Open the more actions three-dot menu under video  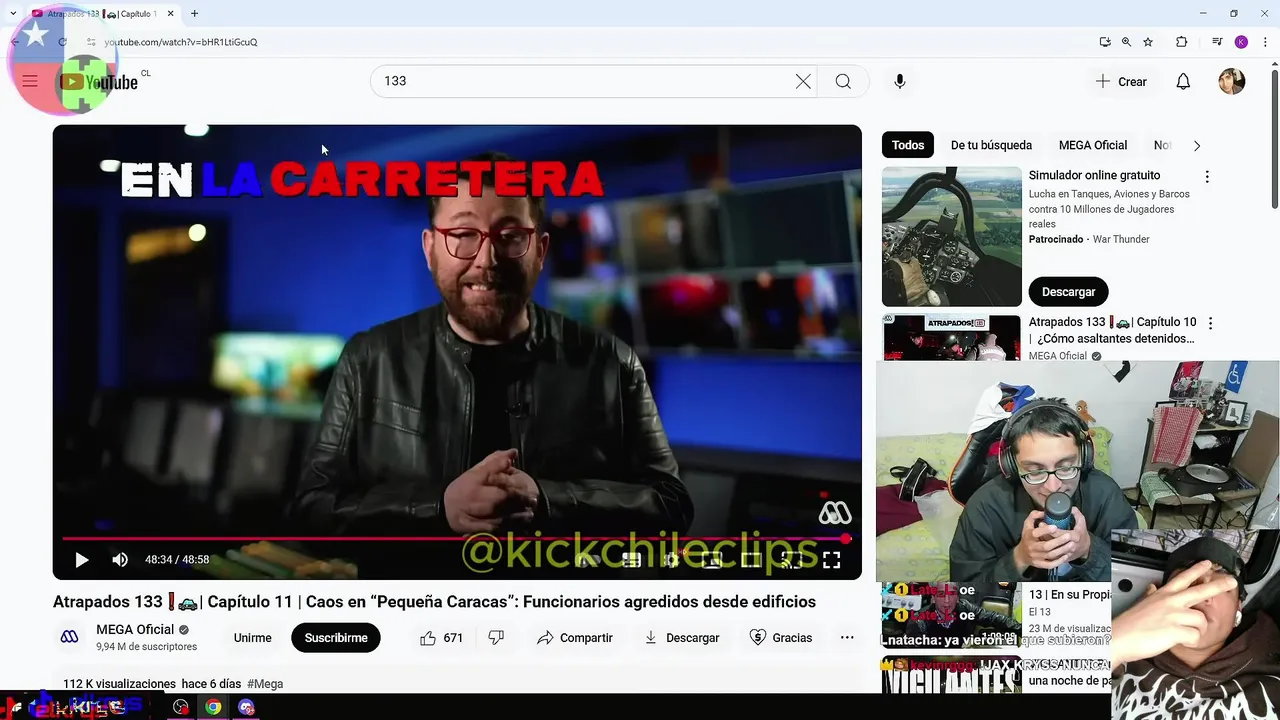pos(847,638)
